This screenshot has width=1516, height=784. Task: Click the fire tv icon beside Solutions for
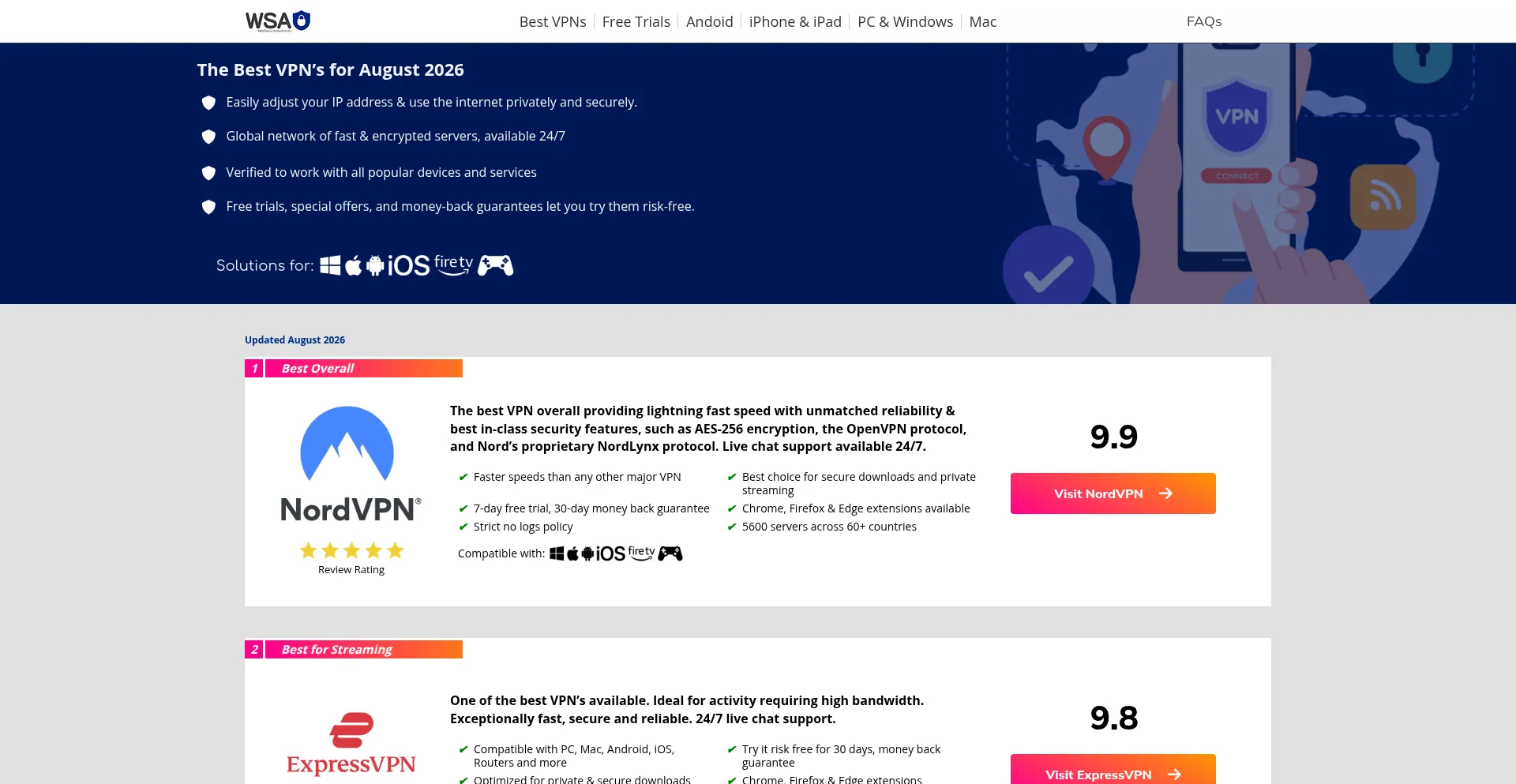click(x=454, y=265)
